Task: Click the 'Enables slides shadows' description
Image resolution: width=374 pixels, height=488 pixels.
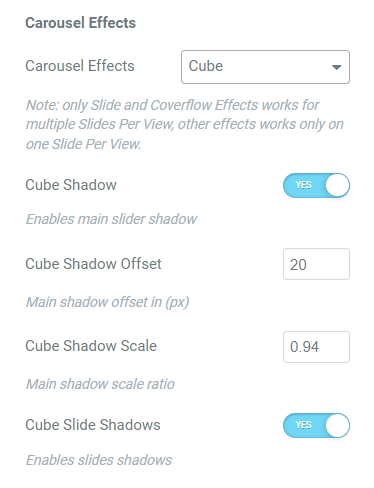Action: click(x=99, y=460)
